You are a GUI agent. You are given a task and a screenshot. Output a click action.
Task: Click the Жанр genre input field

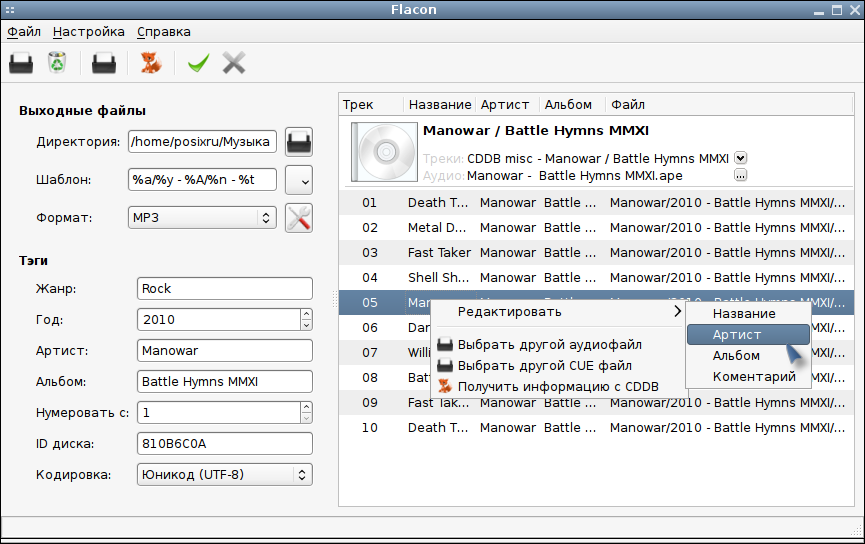pyautogui.click(x=225, y=289)
